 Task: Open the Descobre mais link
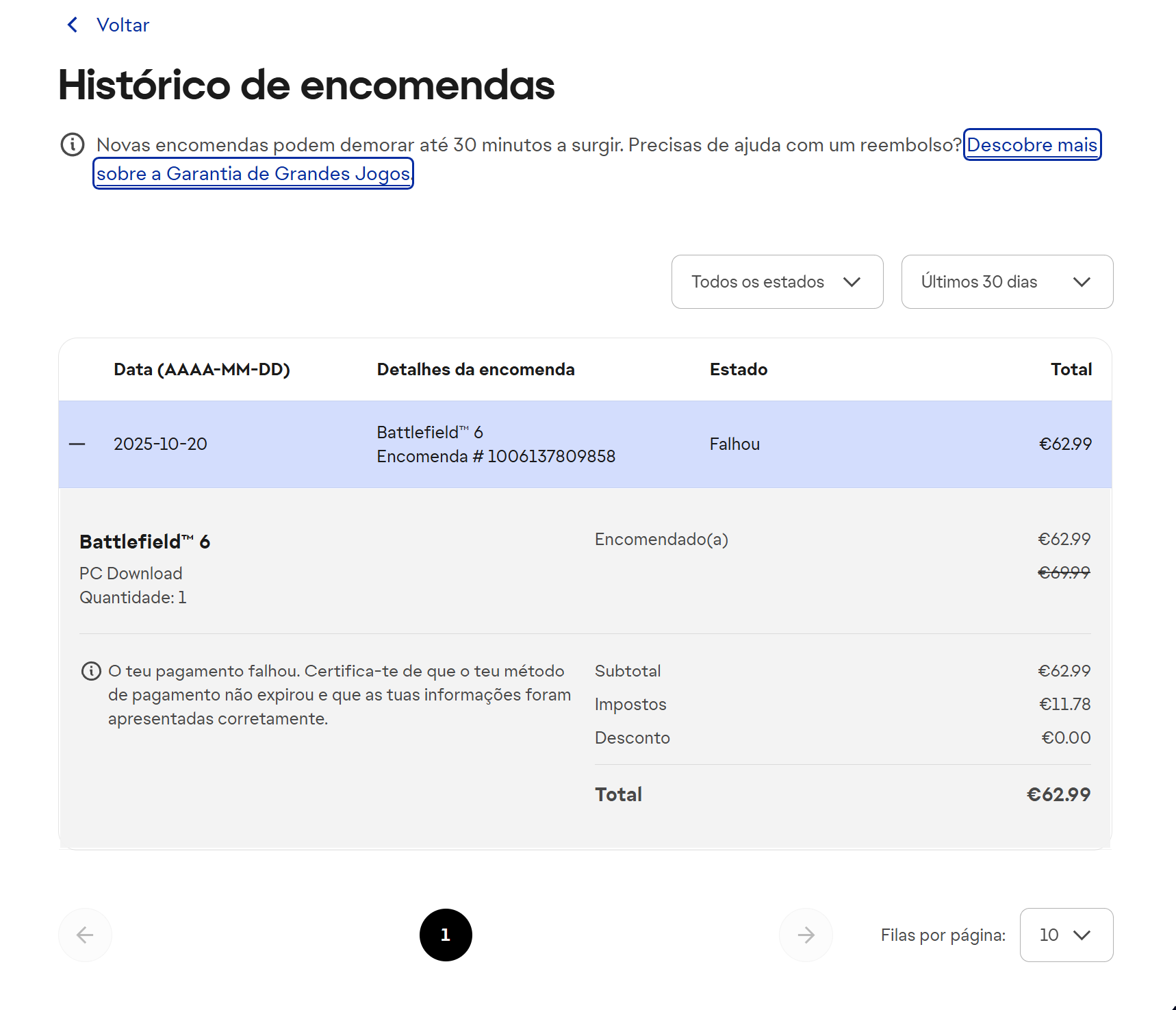coord(1032,145)
